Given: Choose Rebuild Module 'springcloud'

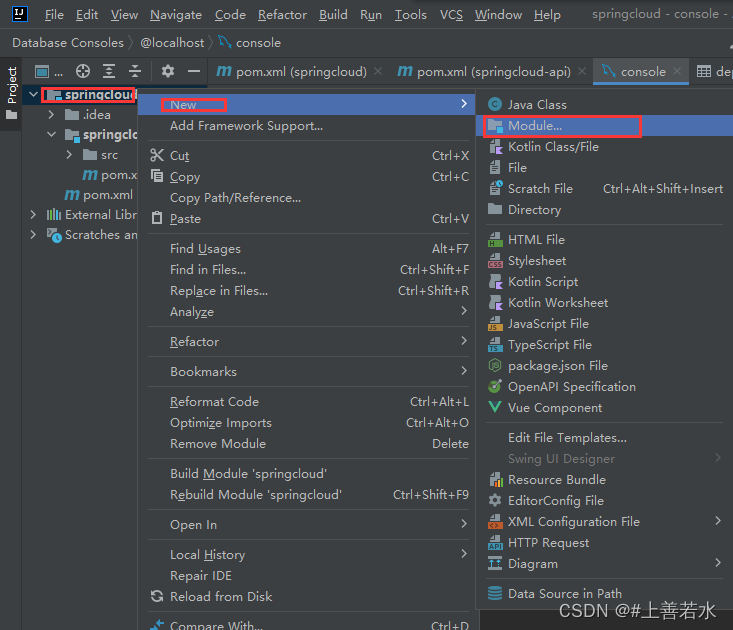Looking at the screenshot, I should [307, 494].
